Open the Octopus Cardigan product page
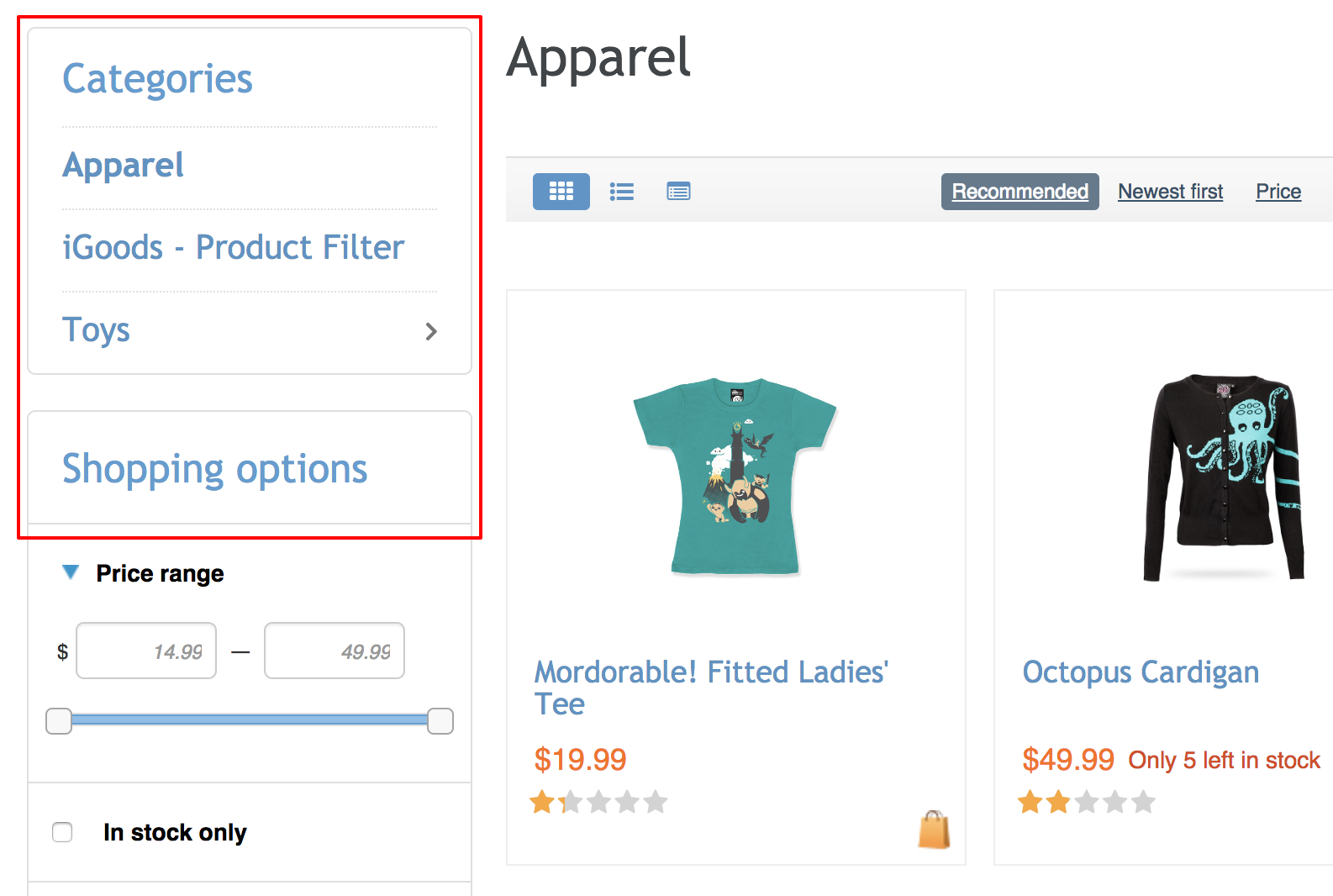Image resolution: width=1333 pixels, height=896 pixels. (1140, 672)
